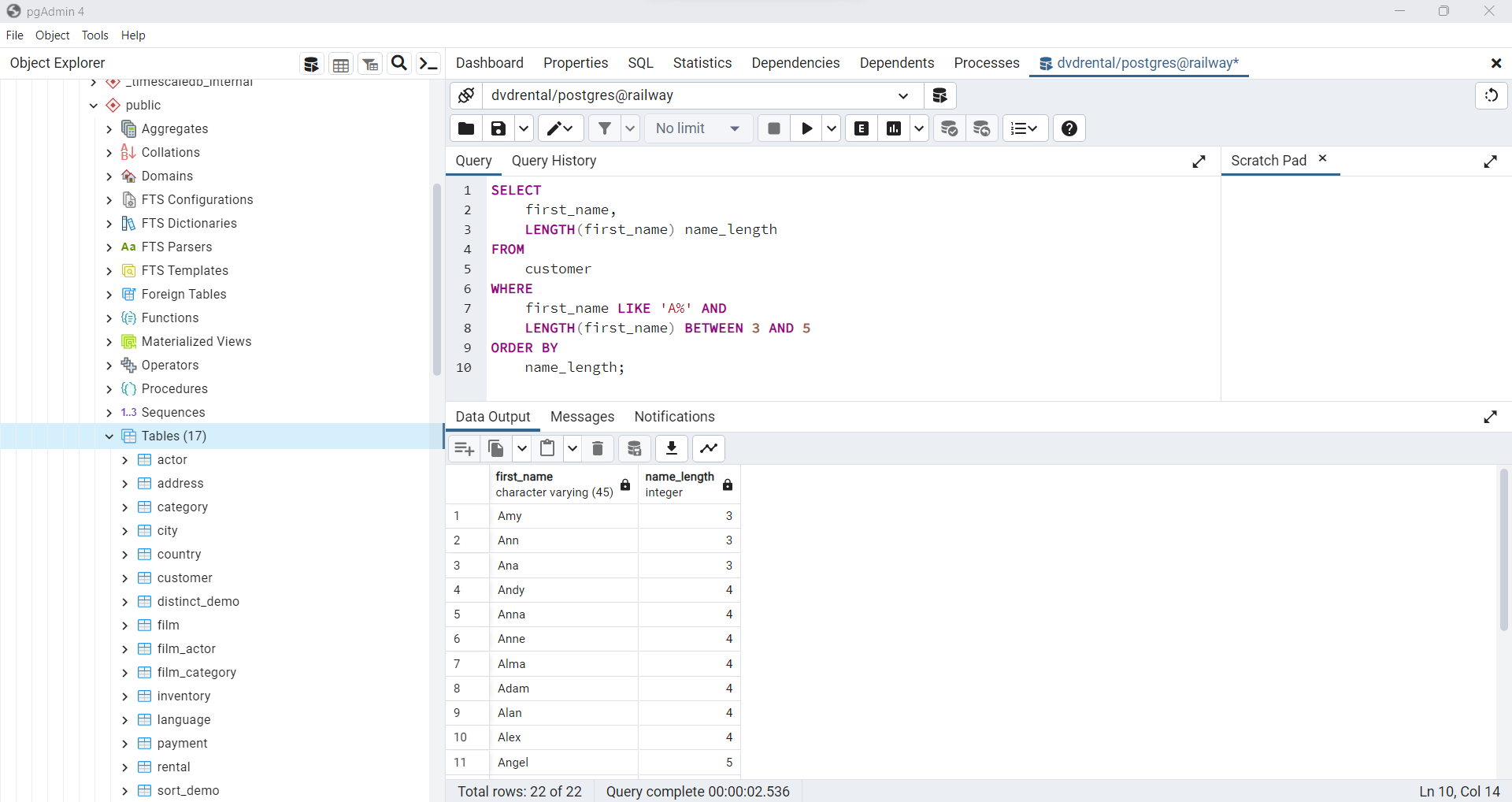Click the Data Output vertical scrollbar
This screenshot has width=1512, height=802.
coord(1503,550)
